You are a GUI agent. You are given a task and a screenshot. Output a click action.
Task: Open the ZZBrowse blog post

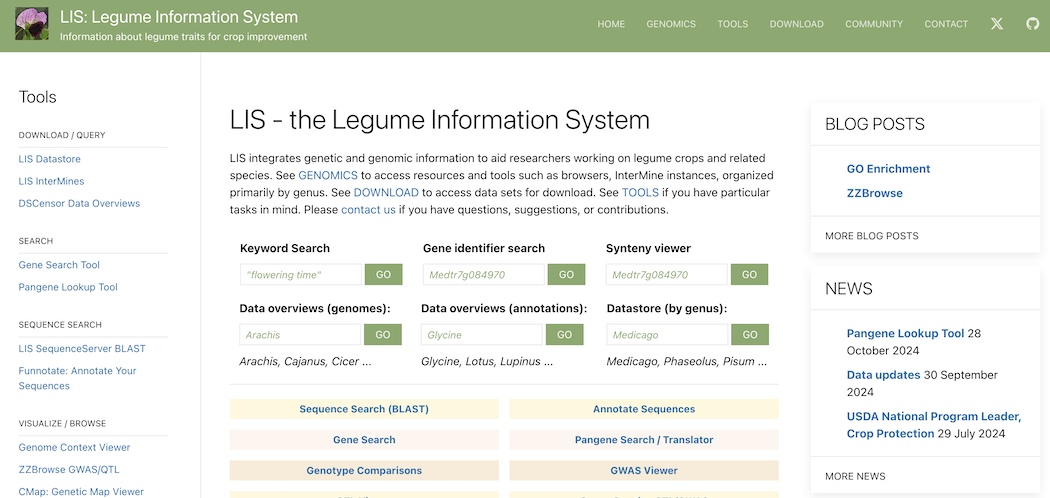pyautogui.click(x=875, y=193)
